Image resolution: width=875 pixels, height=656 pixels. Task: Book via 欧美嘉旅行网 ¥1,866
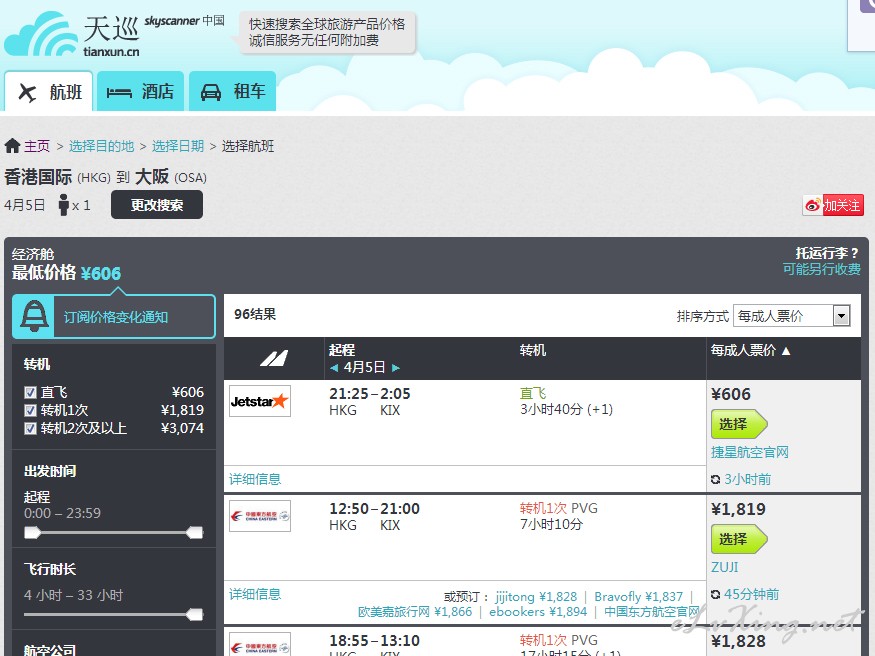pos(415,612)
